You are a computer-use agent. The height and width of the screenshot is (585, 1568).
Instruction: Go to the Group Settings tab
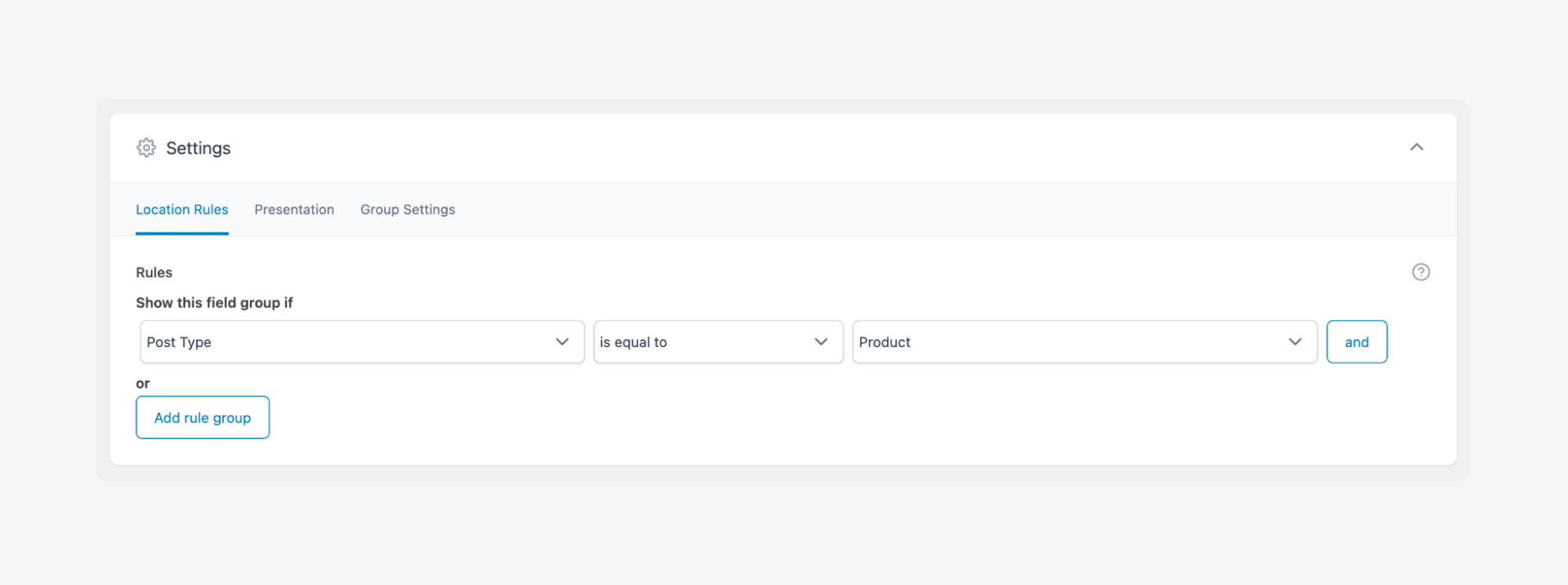[x=407, y=210]
